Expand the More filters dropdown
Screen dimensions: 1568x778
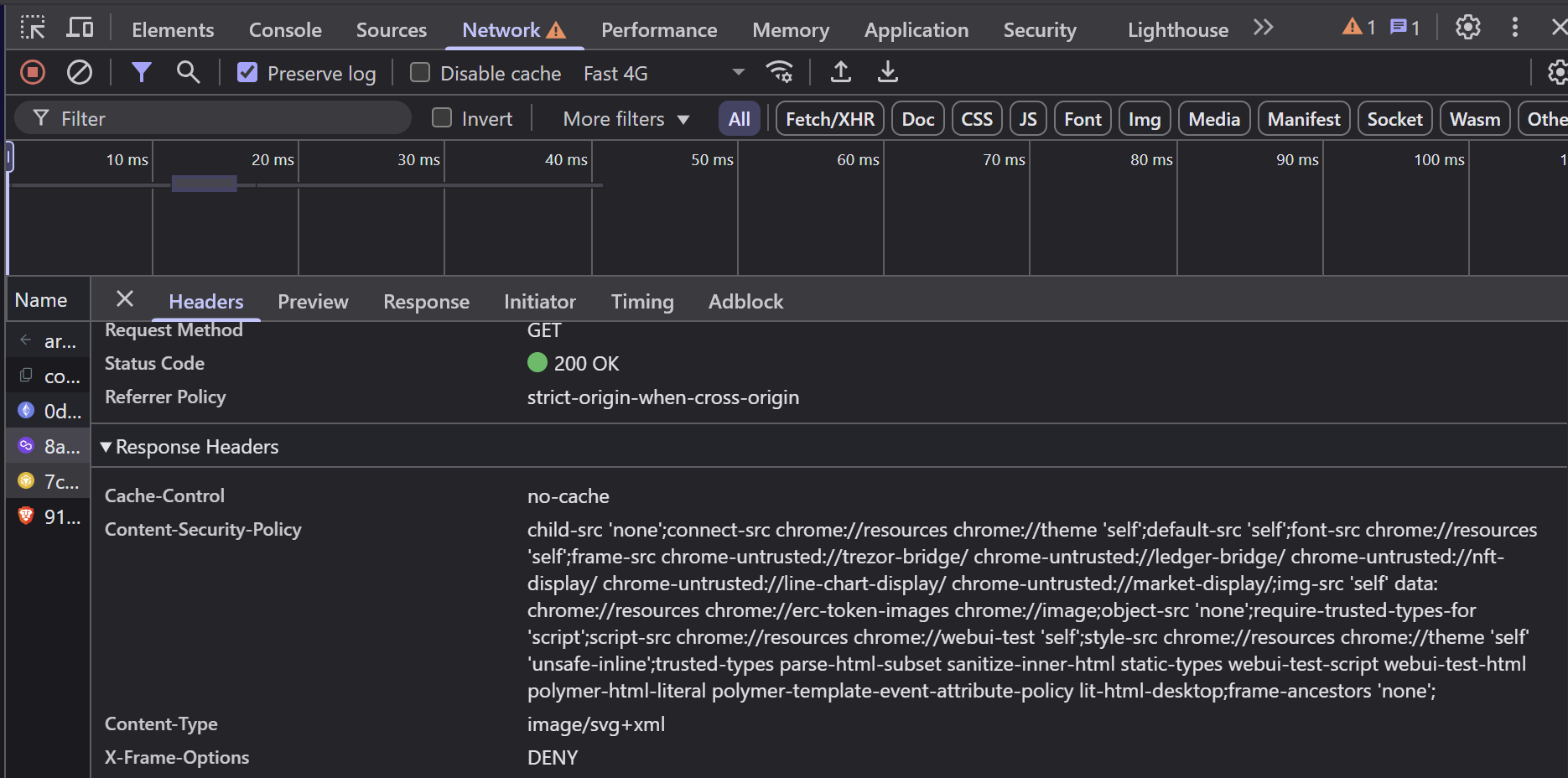click(x=626, y=119)
